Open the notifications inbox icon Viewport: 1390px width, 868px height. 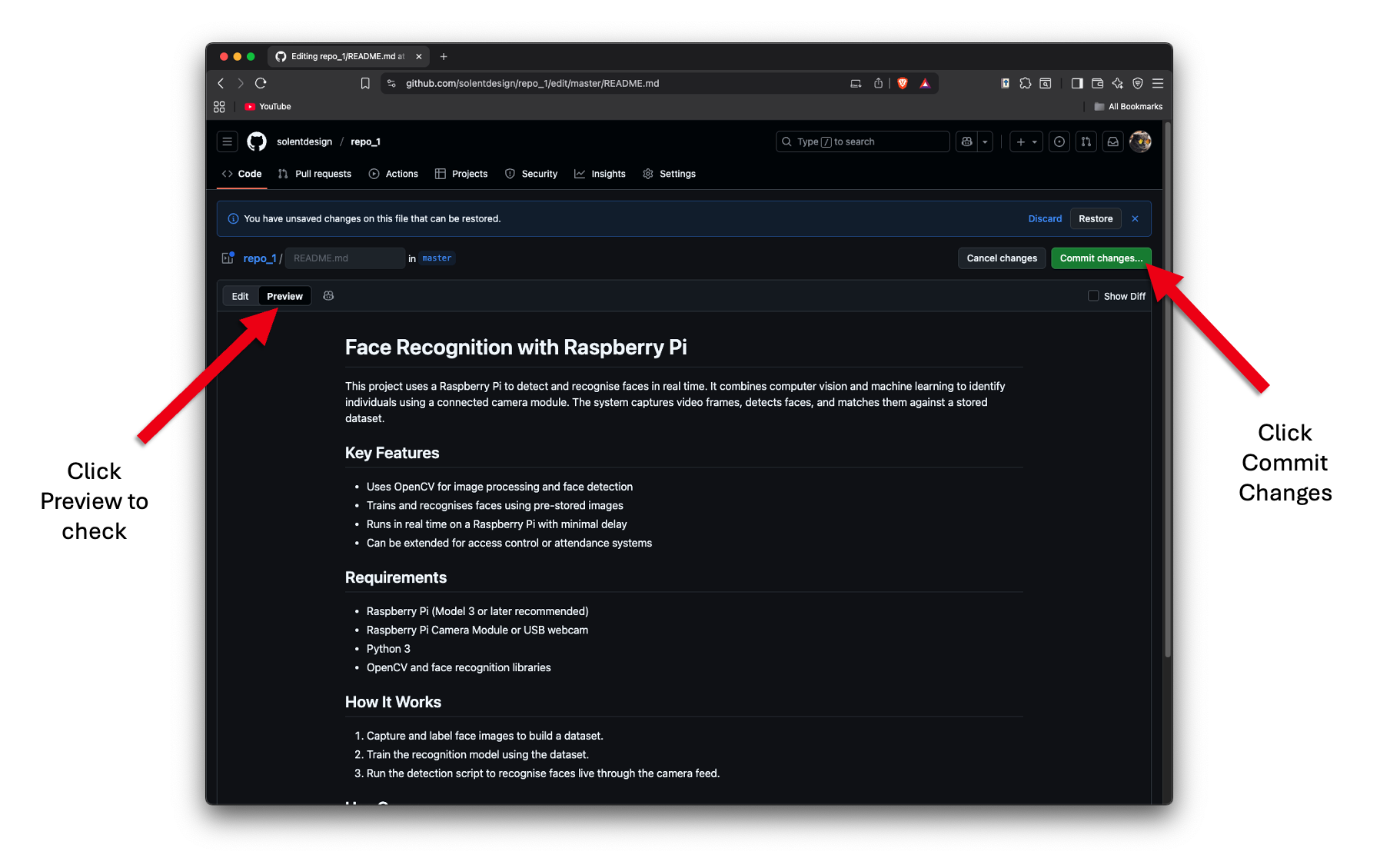tap(1112, 141)
